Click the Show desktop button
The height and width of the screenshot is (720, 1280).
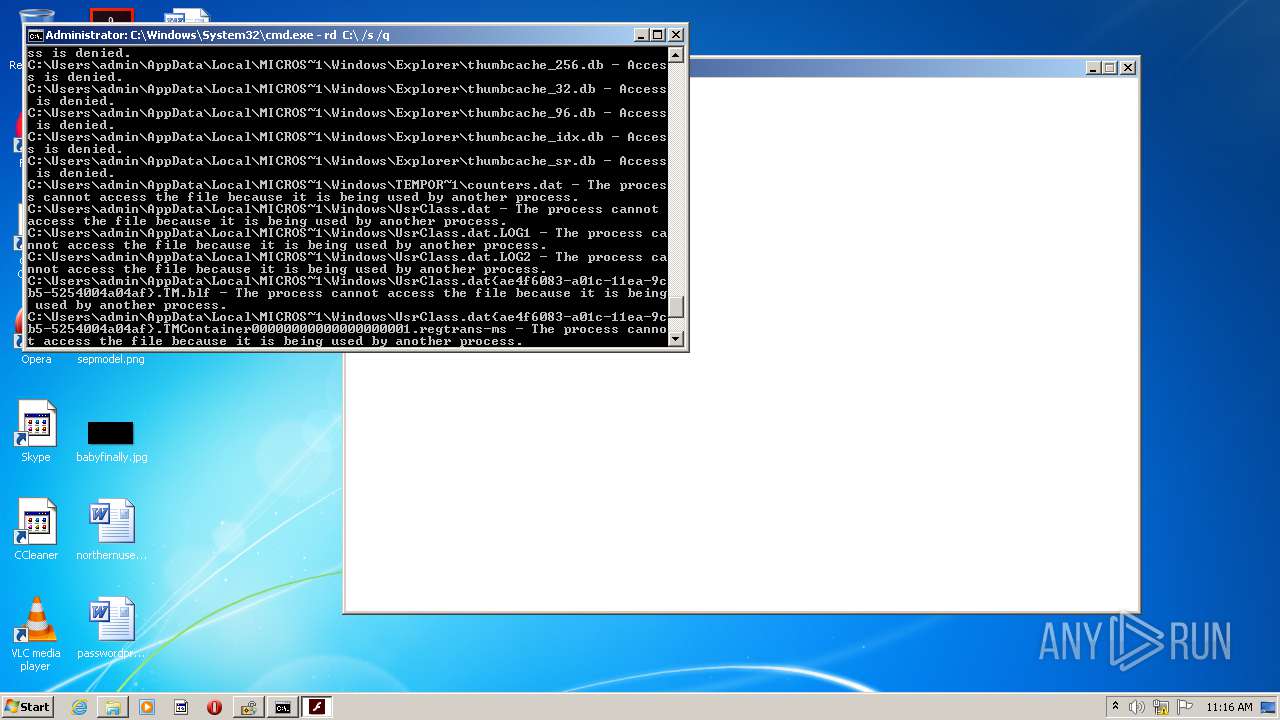pos(1270,707)
